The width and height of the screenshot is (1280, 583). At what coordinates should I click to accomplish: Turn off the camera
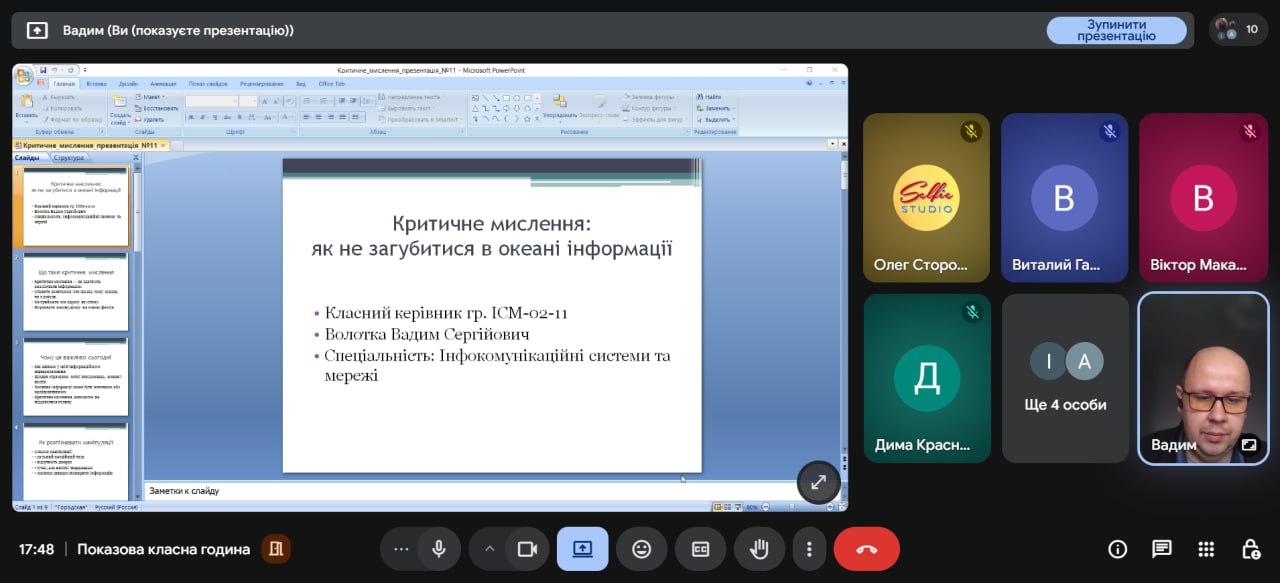527,549
